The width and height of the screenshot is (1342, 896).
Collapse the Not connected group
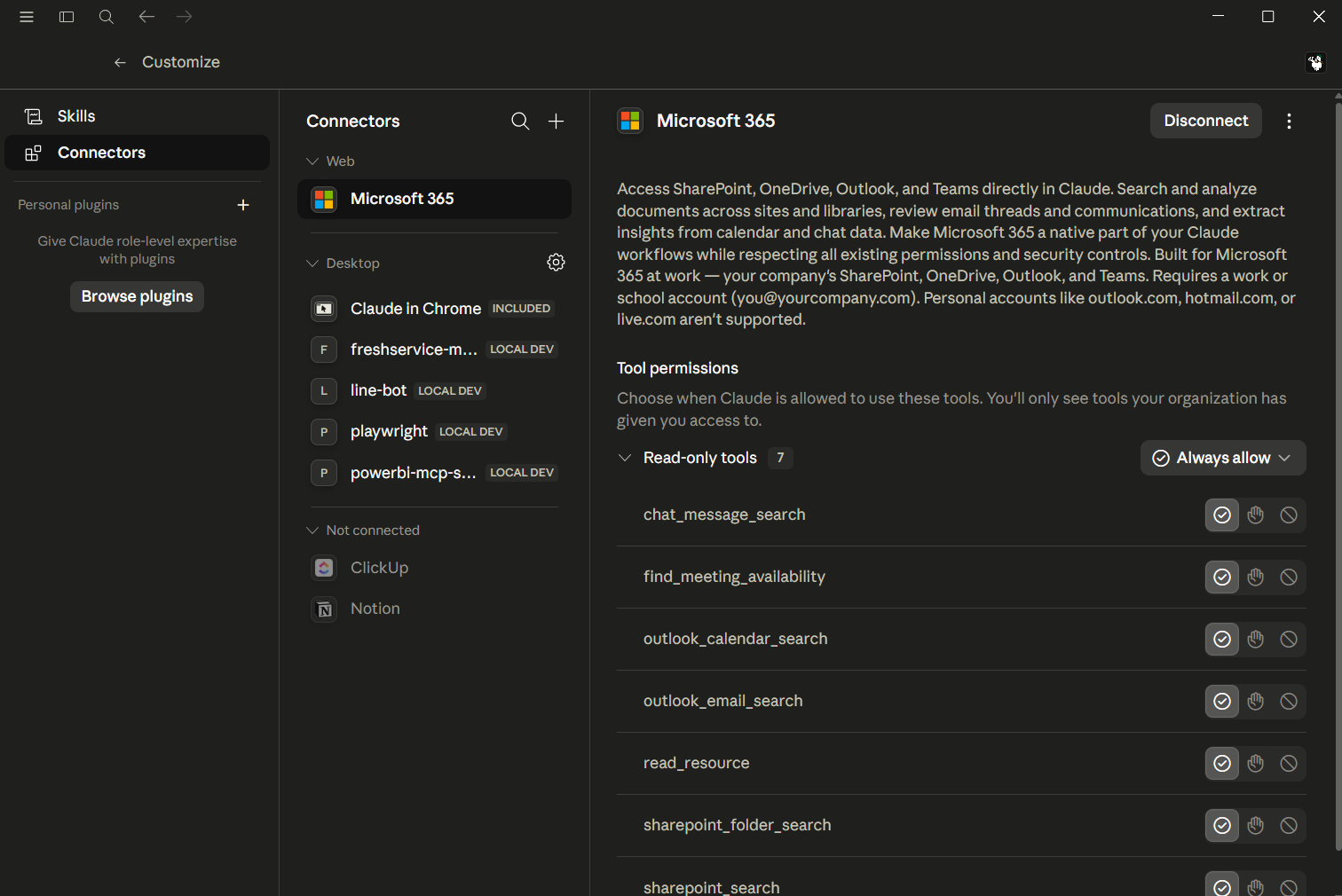click(x=312, y=531)
